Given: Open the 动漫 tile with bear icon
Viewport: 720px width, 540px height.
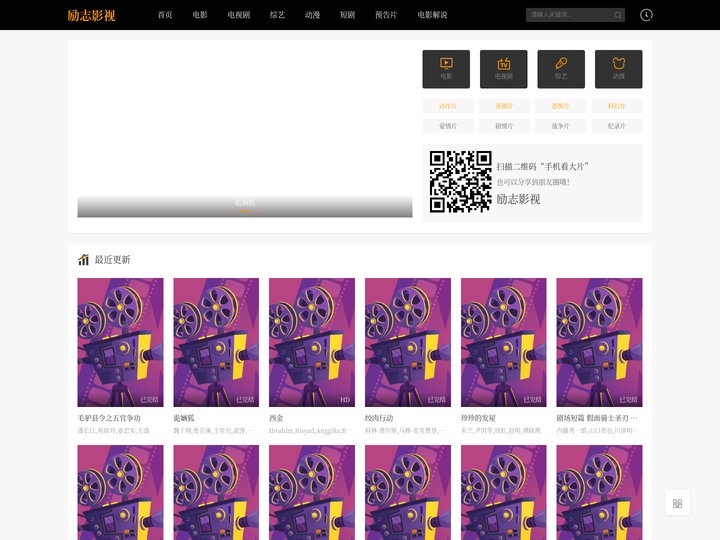Looking at the screenshot, I should 619,69.
